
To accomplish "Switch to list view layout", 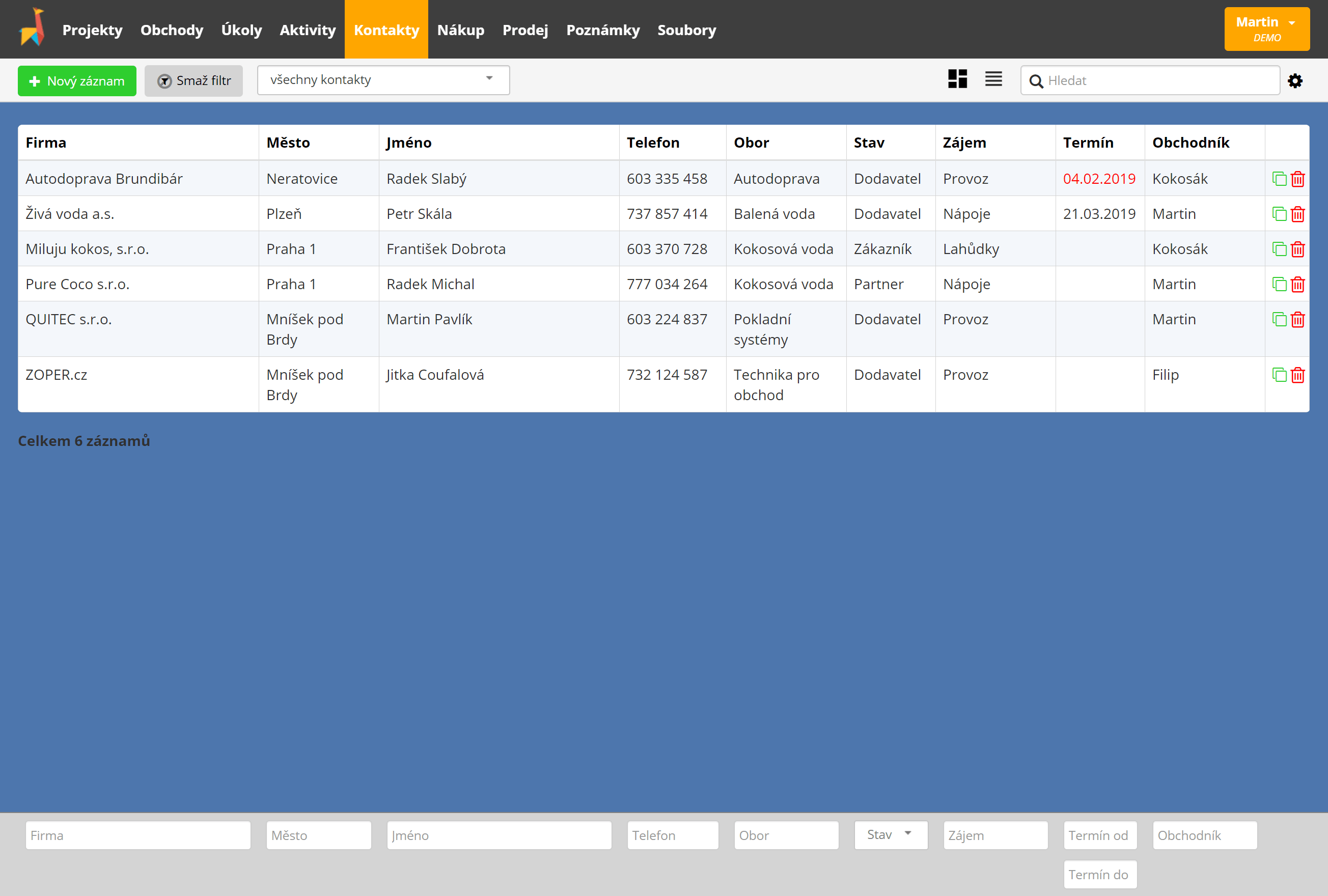I will (994, 79).
